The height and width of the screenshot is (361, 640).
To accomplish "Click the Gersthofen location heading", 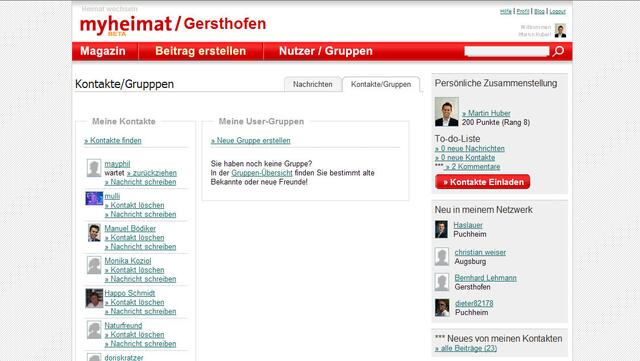I will [224, 24].
